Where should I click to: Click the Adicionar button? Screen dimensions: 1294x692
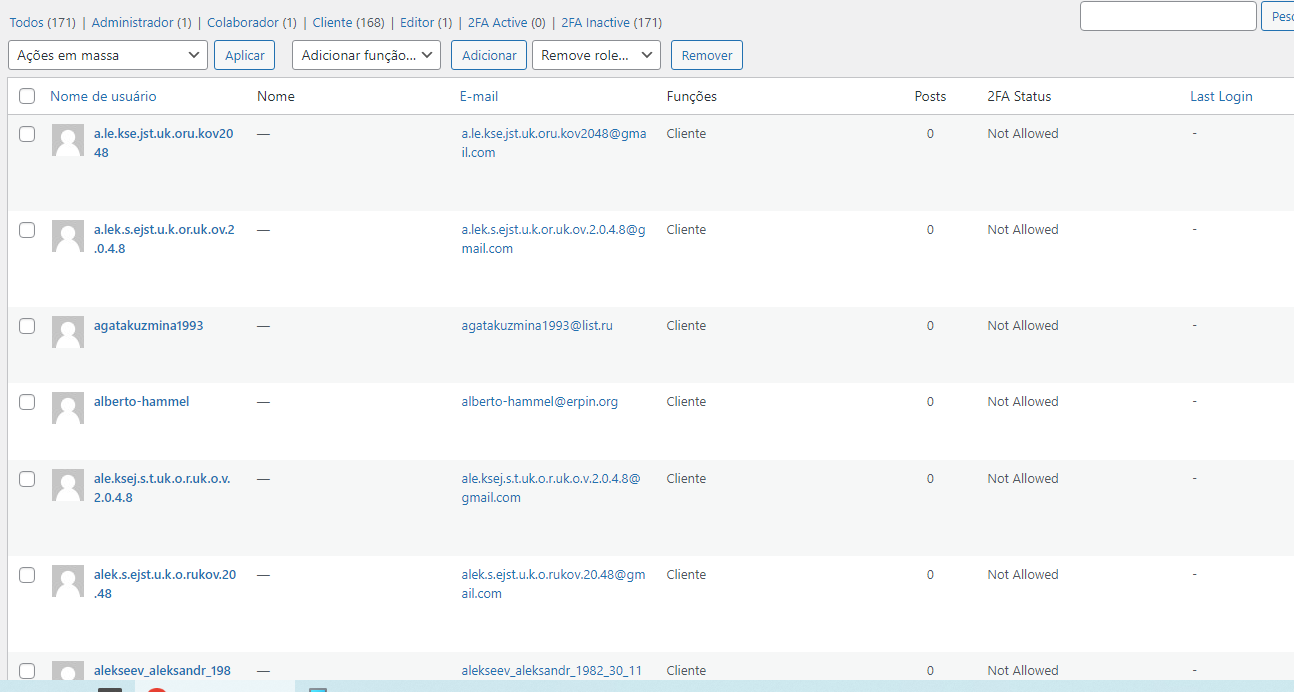(x=489, y=55)
